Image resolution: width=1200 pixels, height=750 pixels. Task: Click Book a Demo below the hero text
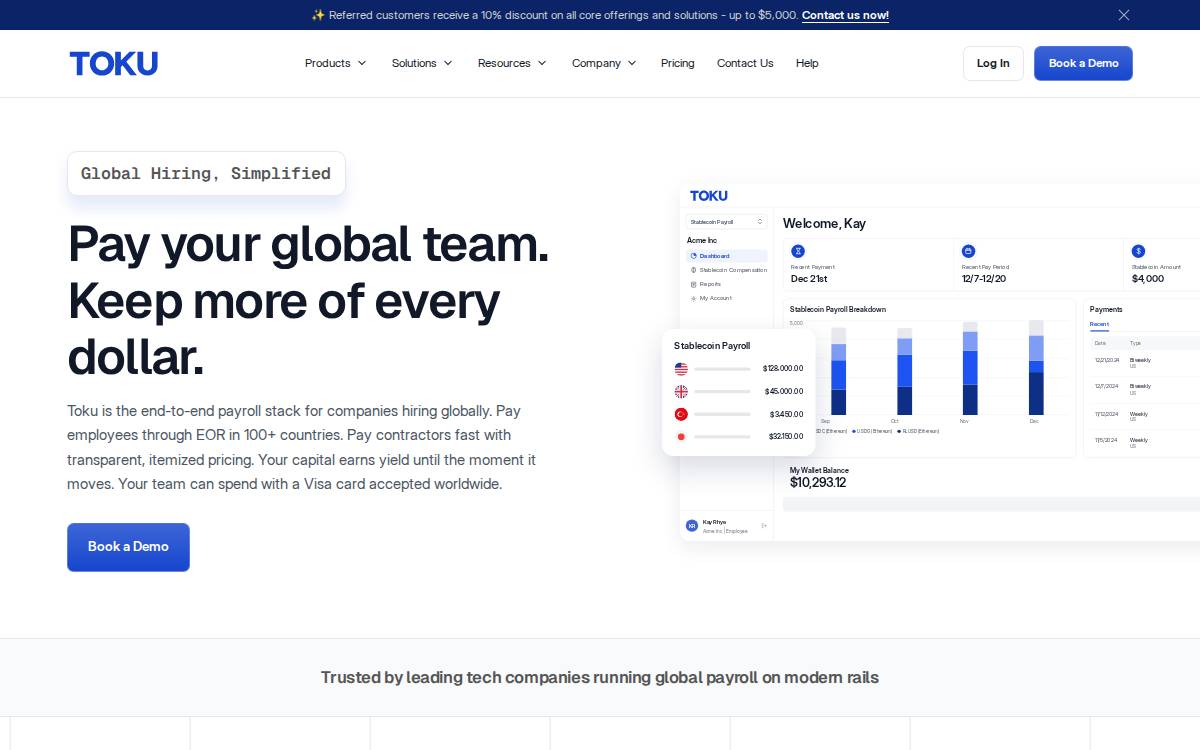click(128, 547)
